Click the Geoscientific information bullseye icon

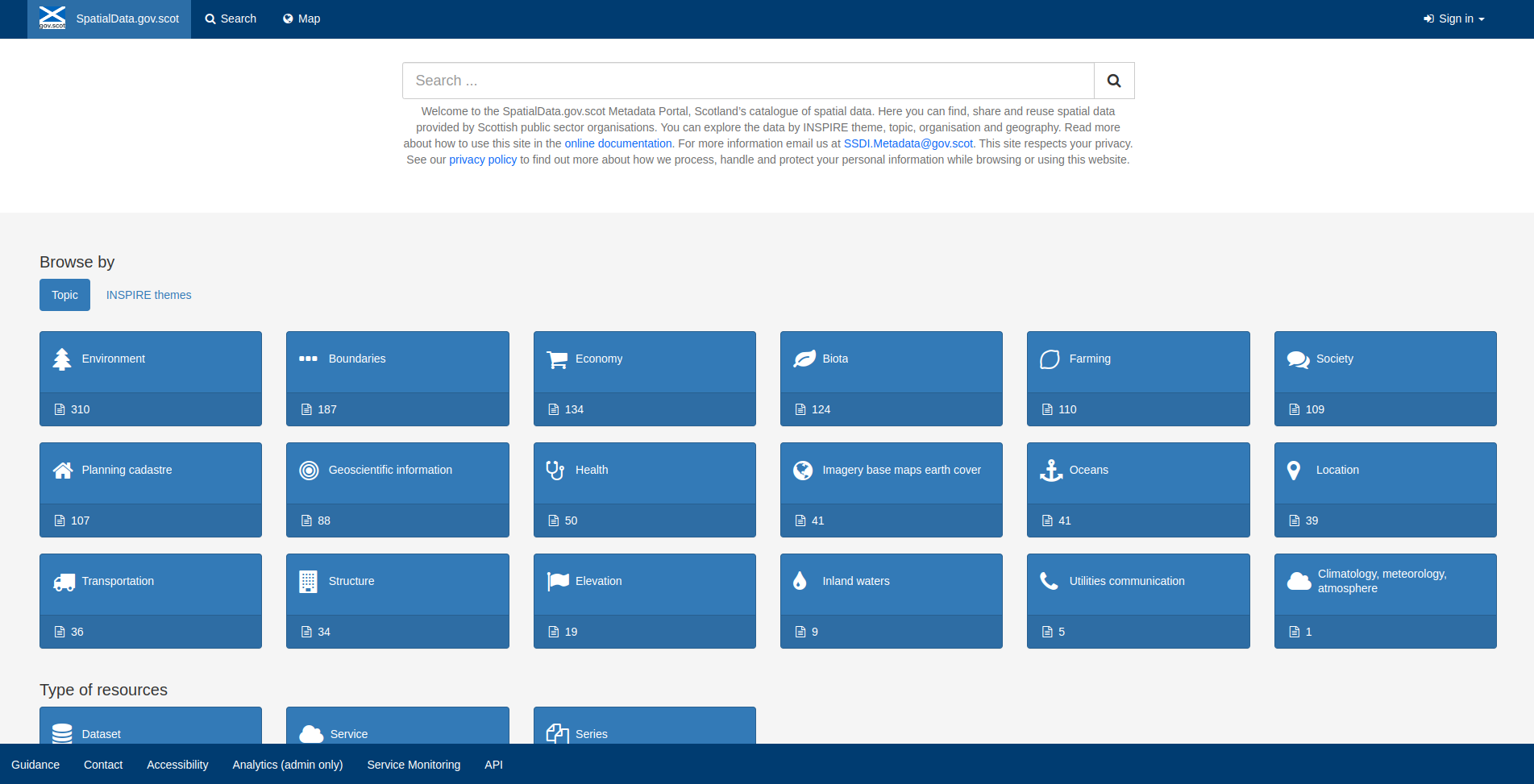[309, 471]
